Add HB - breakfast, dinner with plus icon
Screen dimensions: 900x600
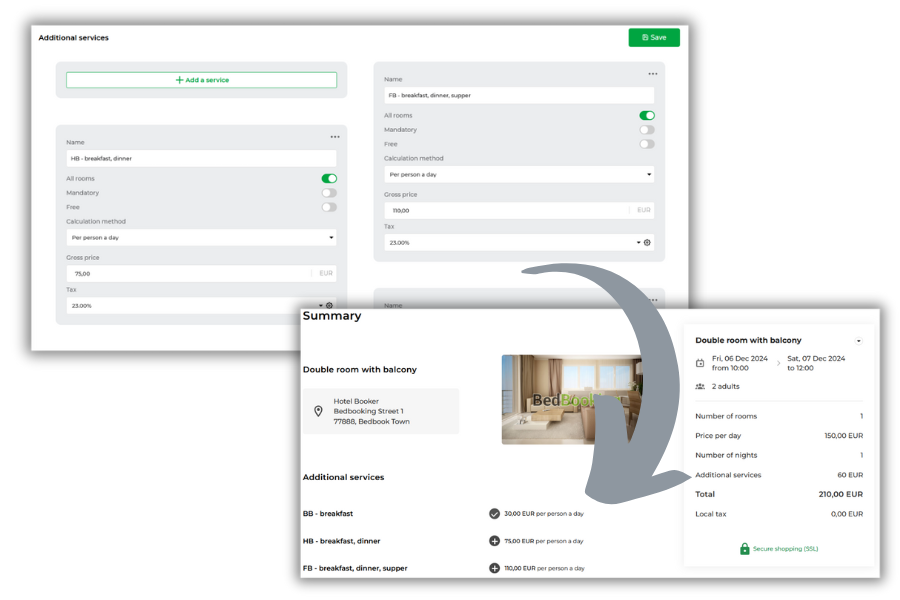click(494, 541)
